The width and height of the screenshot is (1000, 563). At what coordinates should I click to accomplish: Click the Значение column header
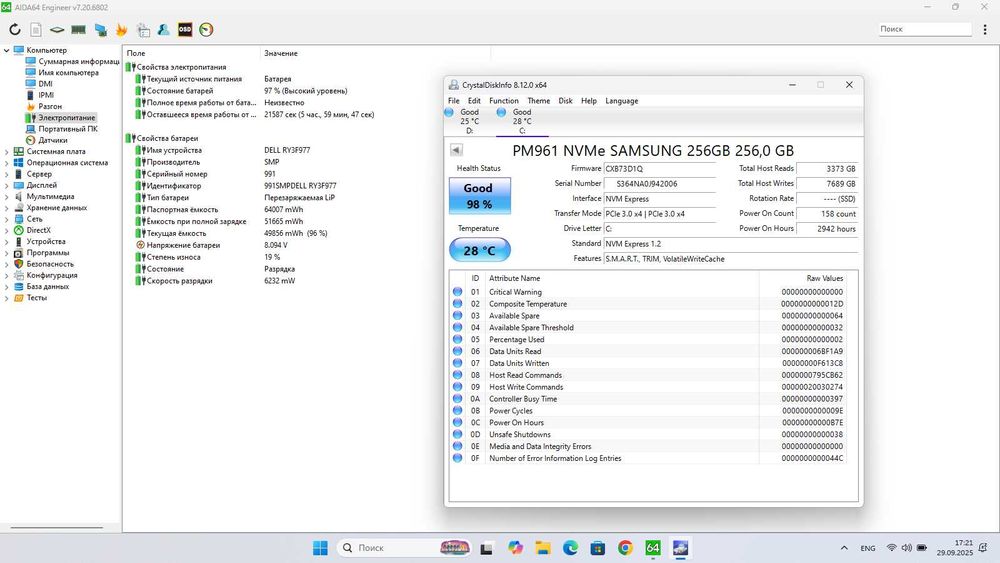(280, 52)
